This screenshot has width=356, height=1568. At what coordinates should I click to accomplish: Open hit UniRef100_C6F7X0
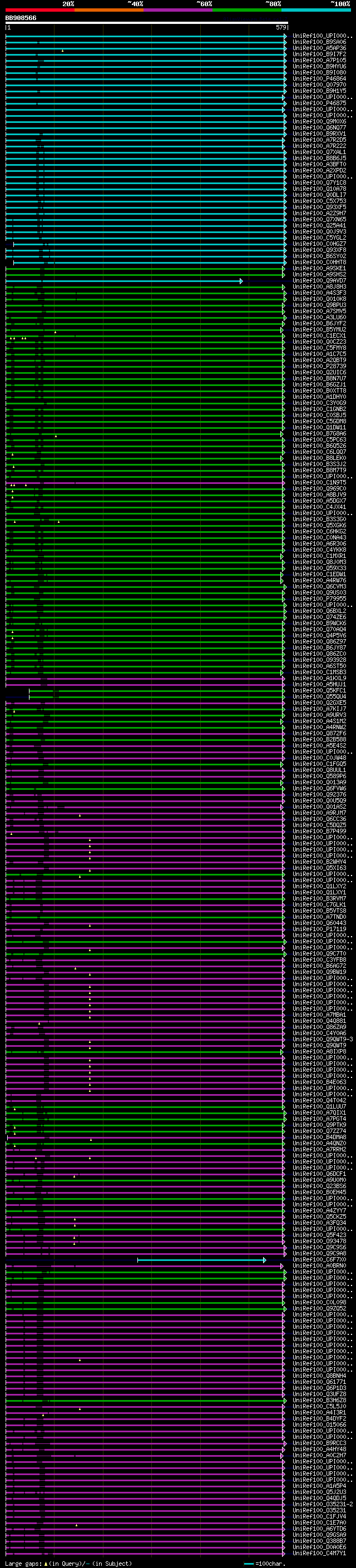coord(319,1259)
